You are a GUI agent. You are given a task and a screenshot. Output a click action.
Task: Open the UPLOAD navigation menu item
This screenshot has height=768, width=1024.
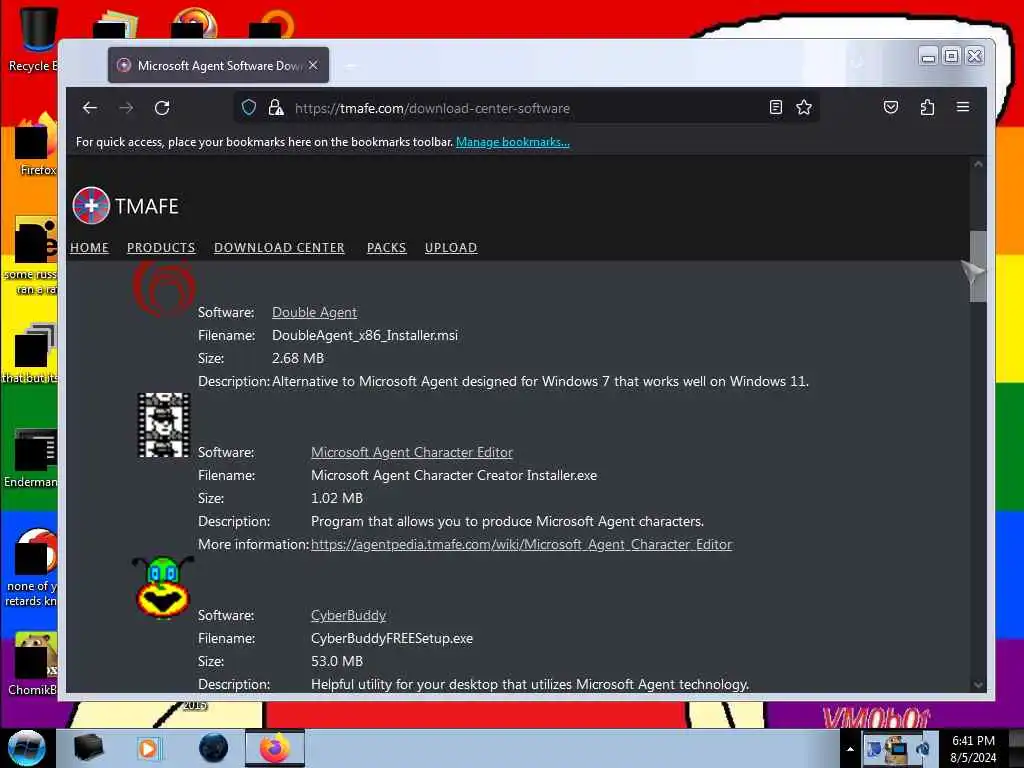(451, 248)
